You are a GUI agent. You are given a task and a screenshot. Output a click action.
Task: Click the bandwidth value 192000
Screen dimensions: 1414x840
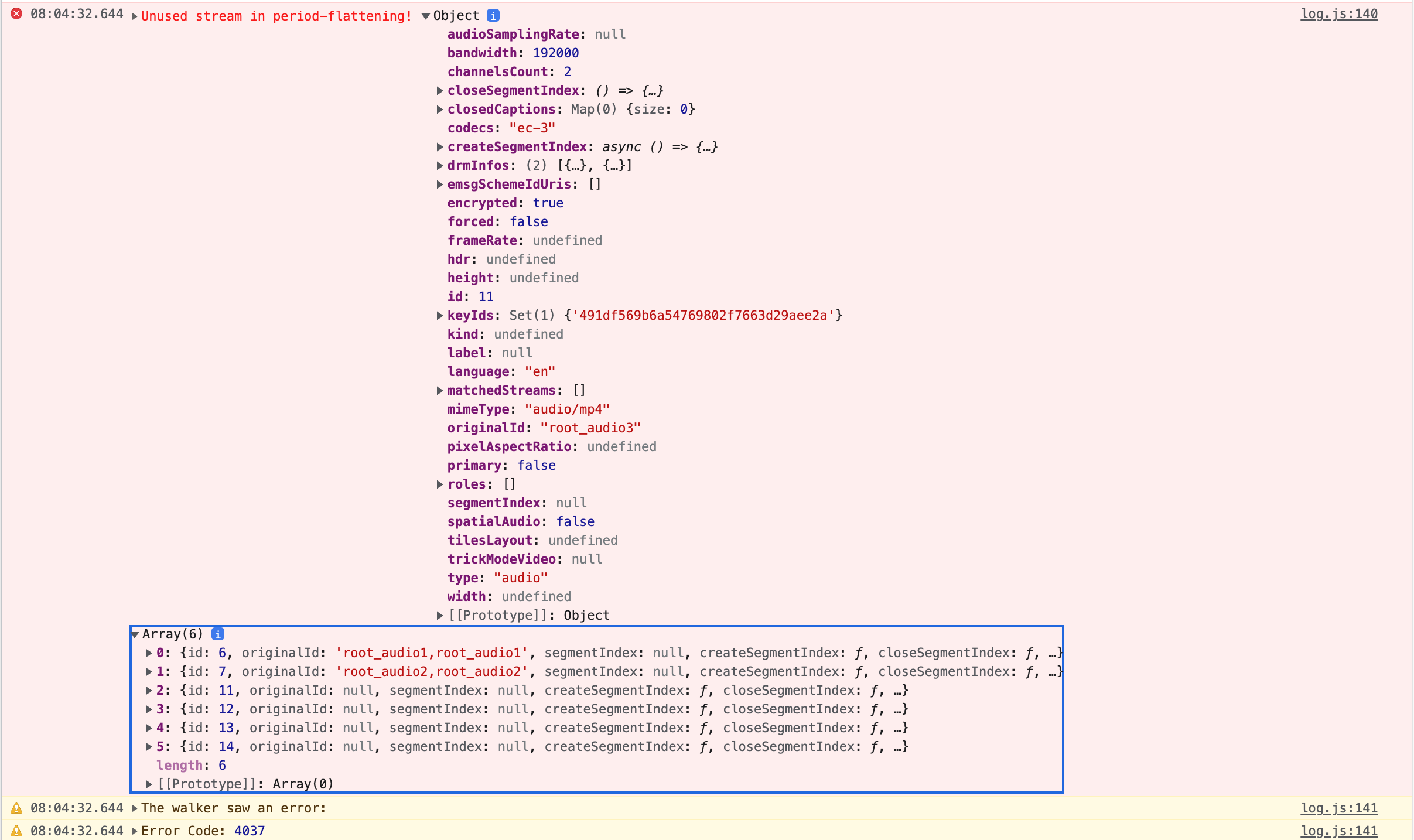[555, 53]
